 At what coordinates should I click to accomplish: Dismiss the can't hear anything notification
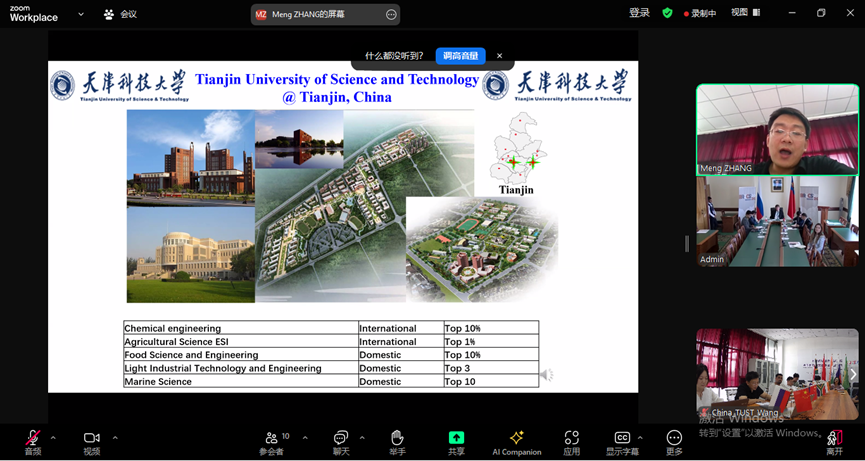499,56
